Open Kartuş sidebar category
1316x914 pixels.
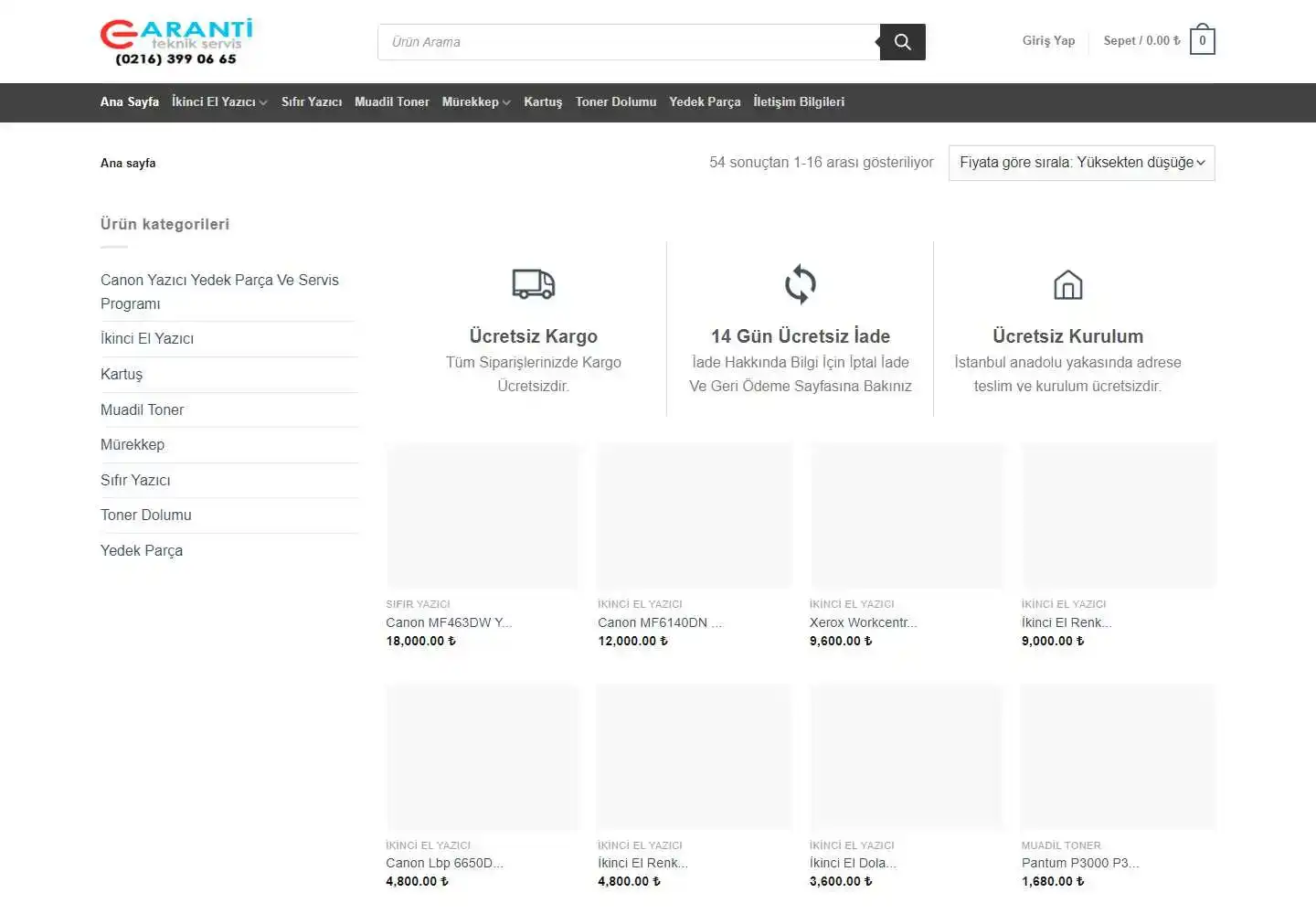click(122, 374)
